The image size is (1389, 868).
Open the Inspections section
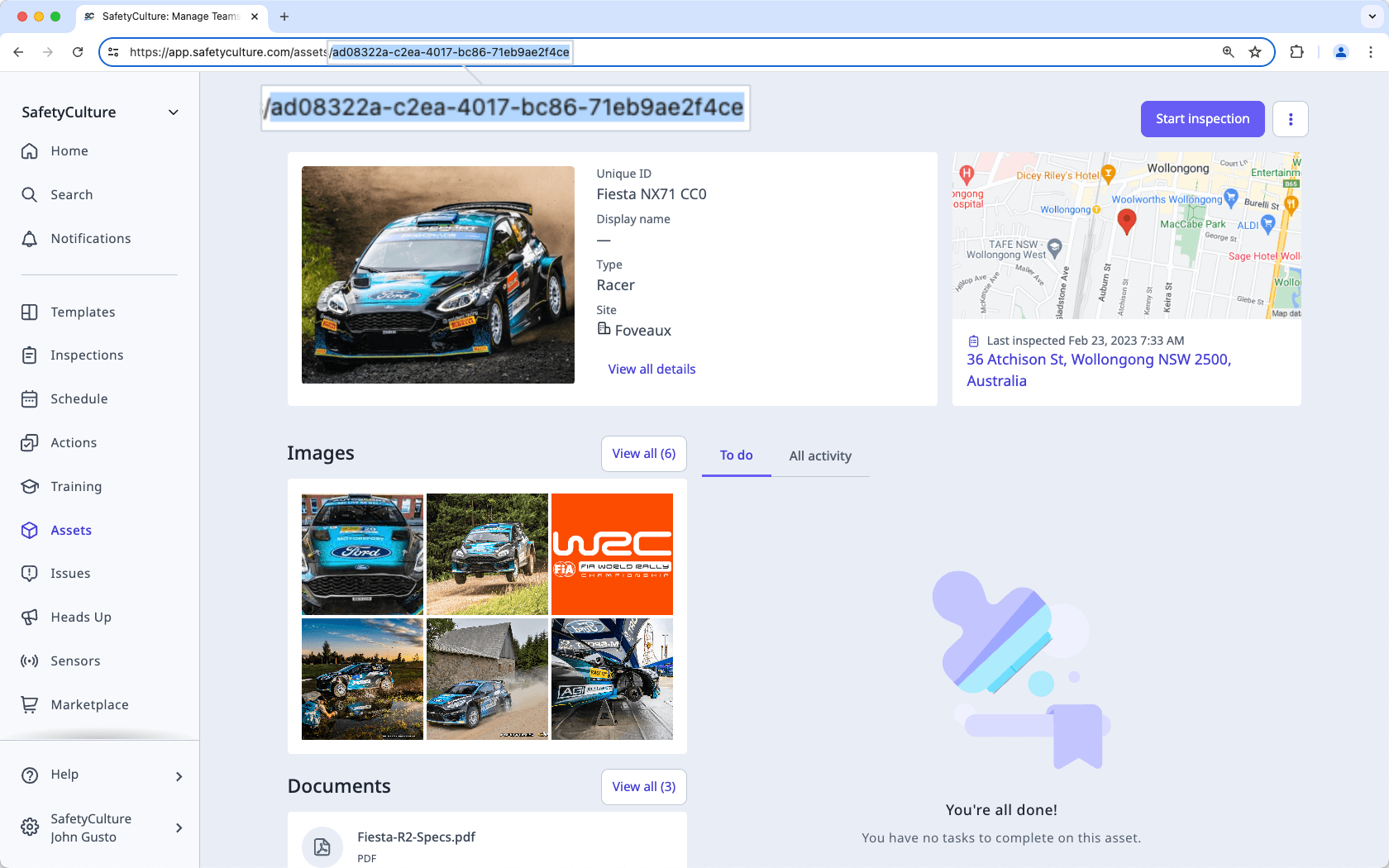click(x=85, y=355)
